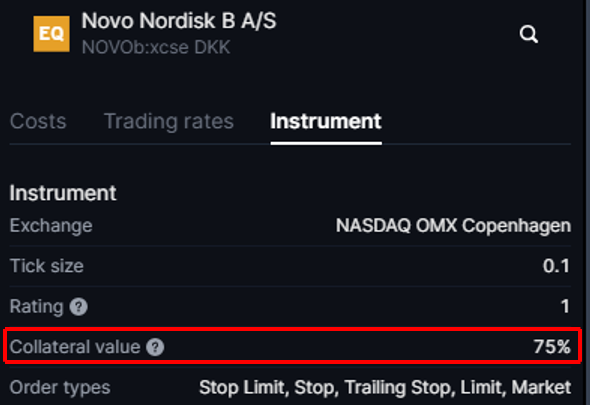Click the Tick size label
Viewport: 590px width, 405px height.
[x=47, y=266]
